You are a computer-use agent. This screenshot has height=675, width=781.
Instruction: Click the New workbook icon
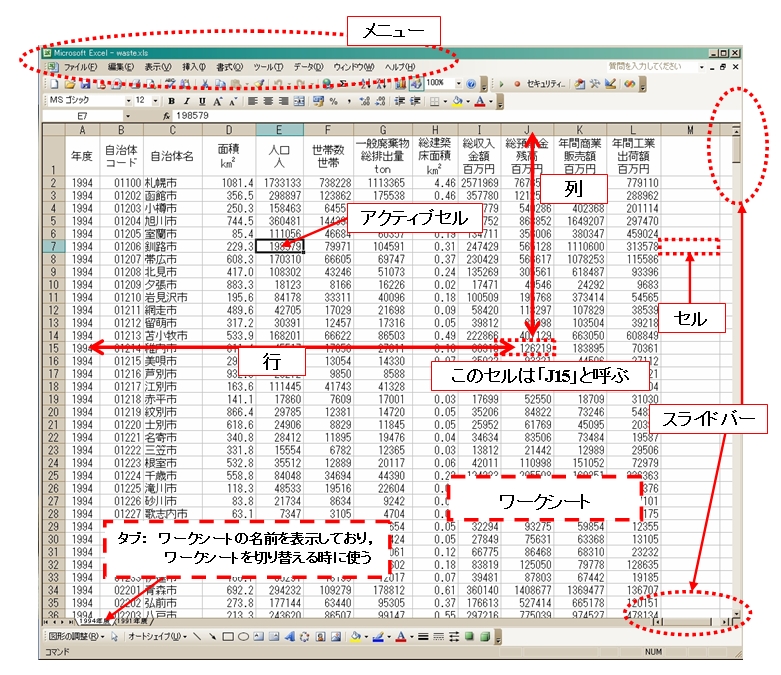click(x=54, y=84)
